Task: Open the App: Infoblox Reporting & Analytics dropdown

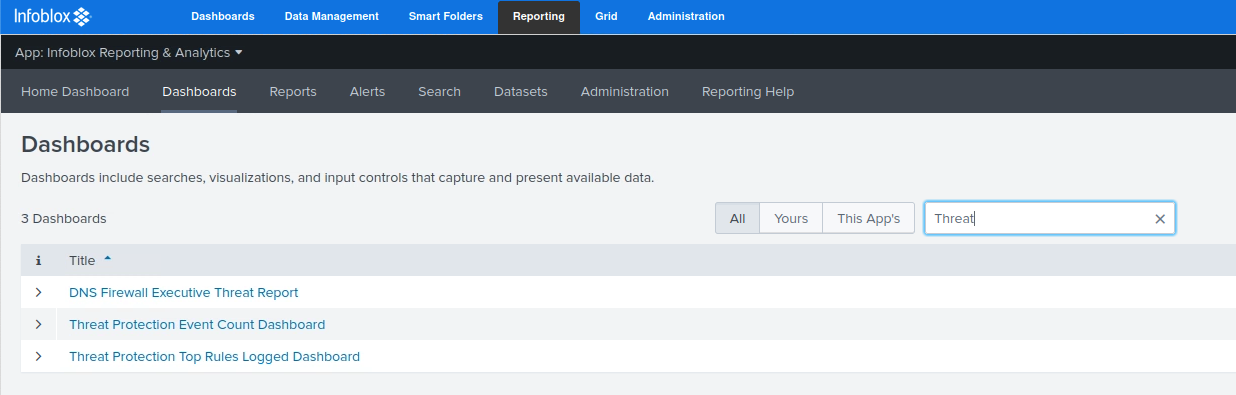Action: pos(129,52)
